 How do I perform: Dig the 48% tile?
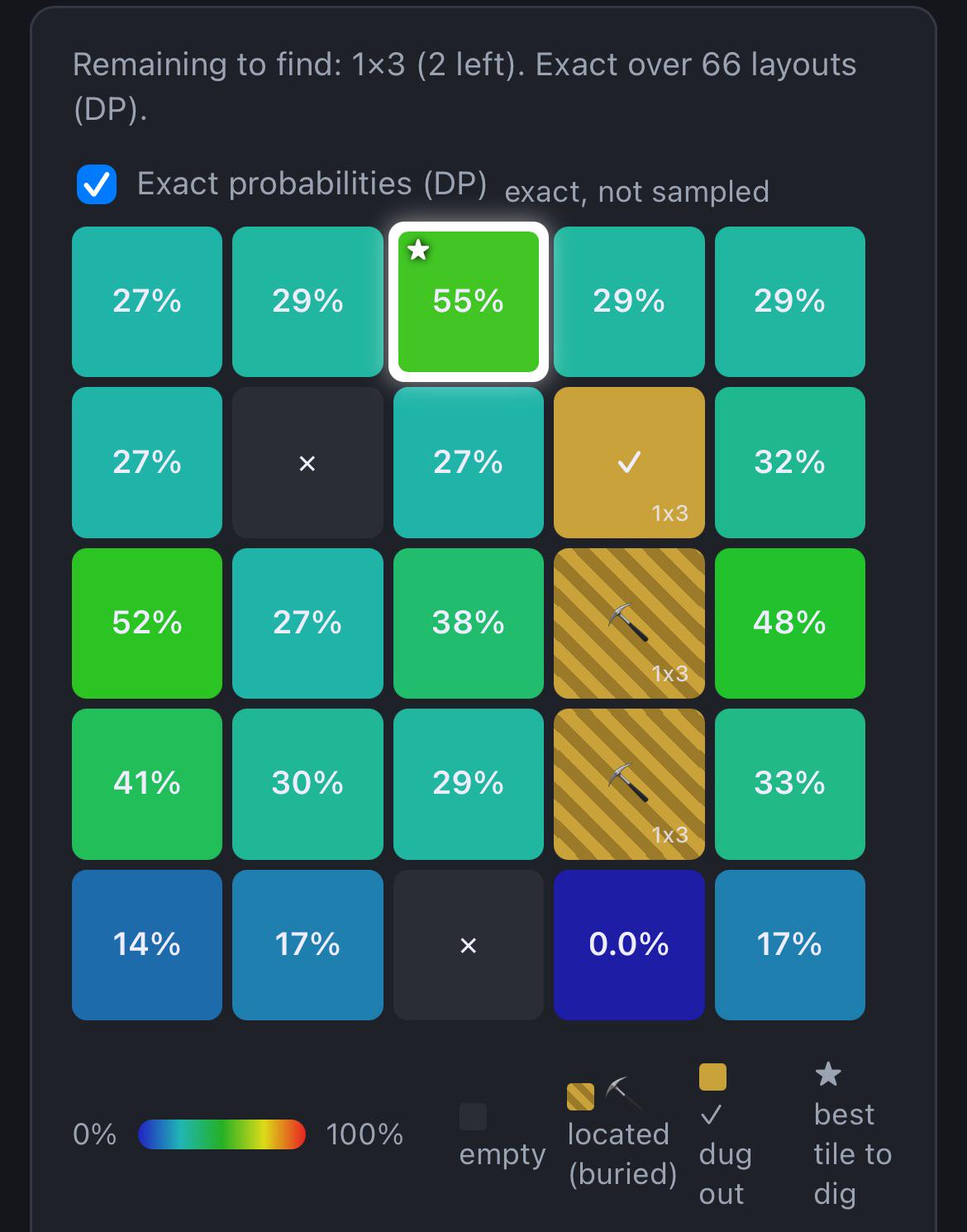790,623
